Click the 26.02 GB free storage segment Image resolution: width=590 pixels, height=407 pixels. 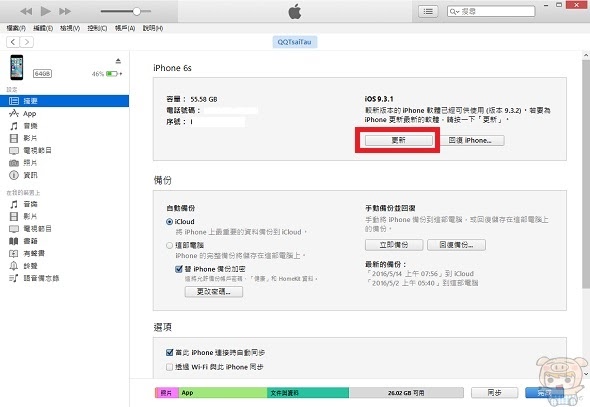tap(406, 393)
